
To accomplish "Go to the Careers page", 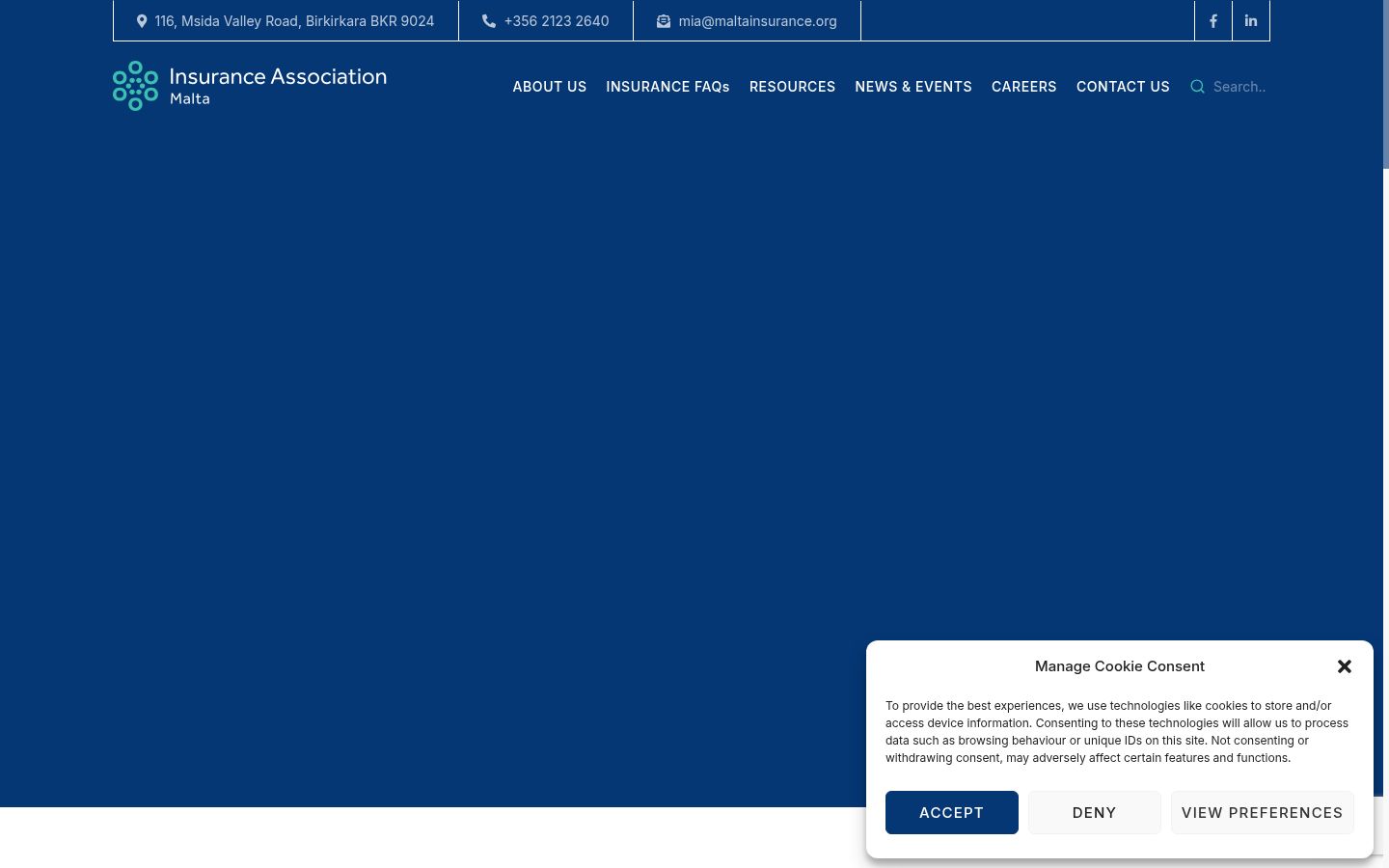I will 1024,87.
